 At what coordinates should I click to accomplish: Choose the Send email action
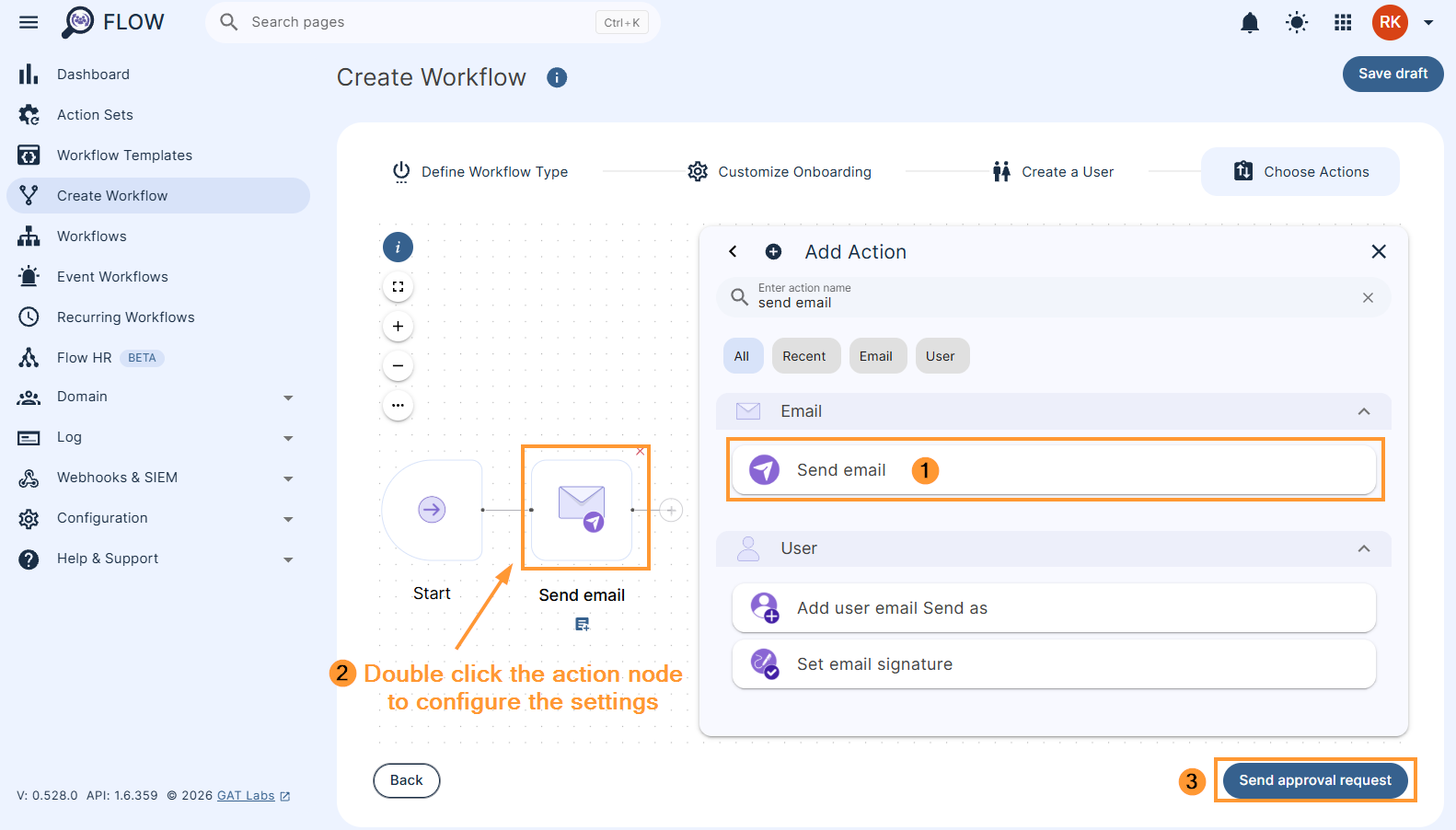(1054, 470)
